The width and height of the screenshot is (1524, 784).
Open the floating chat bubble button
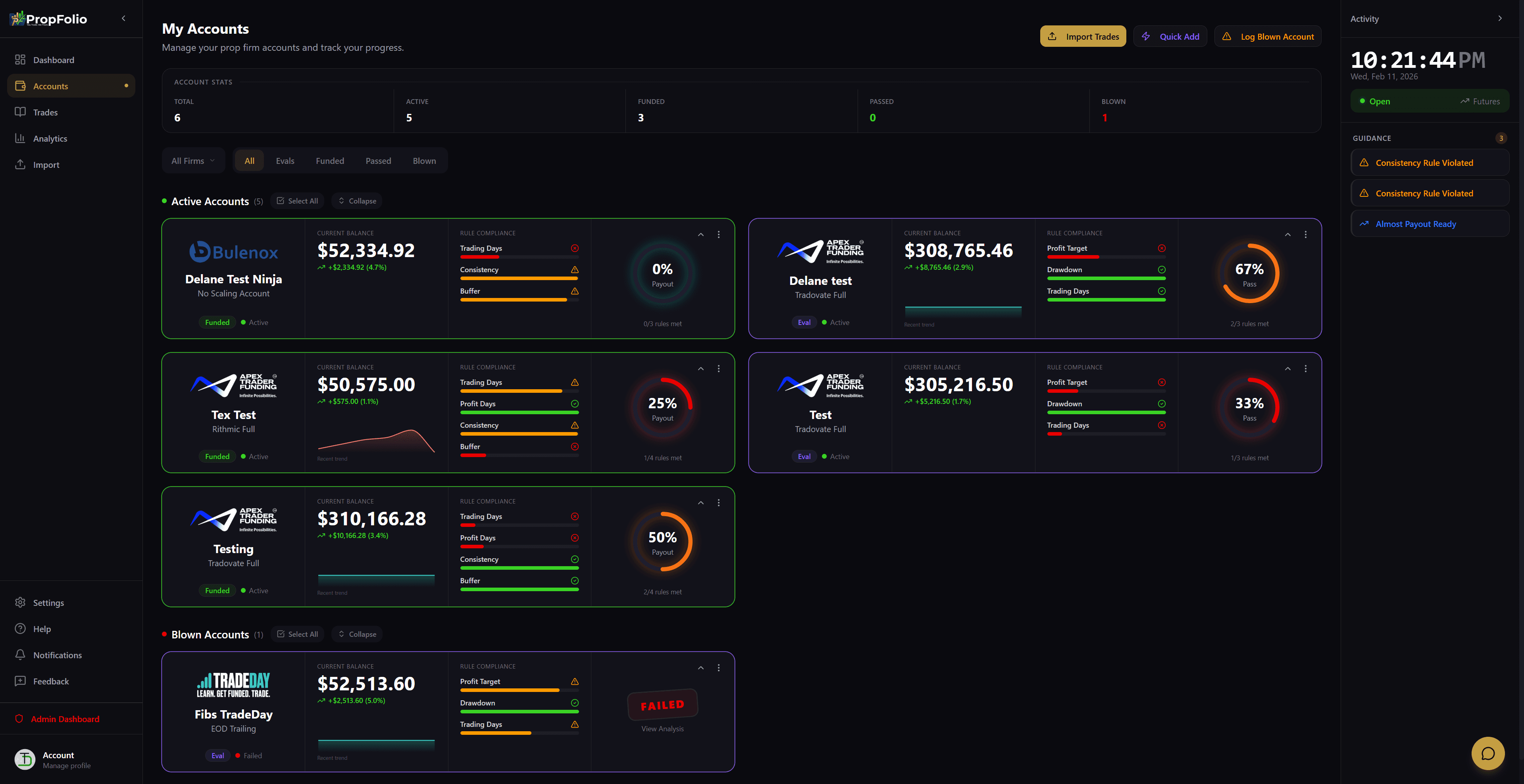point(1487,753)
